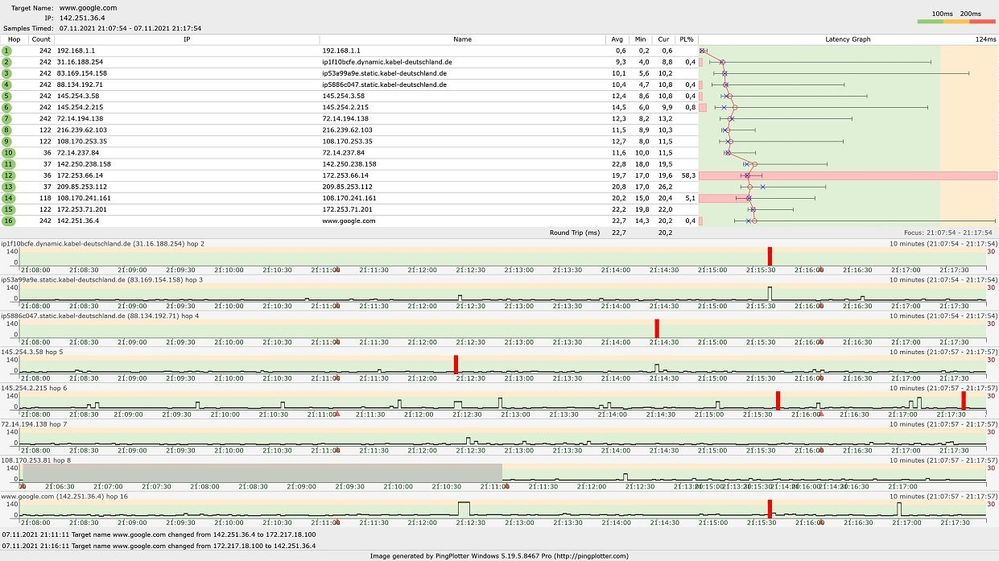Select IP cell 209.85.253.112
Viewport: 999px width, 561px height.
(x=82, y=187)
